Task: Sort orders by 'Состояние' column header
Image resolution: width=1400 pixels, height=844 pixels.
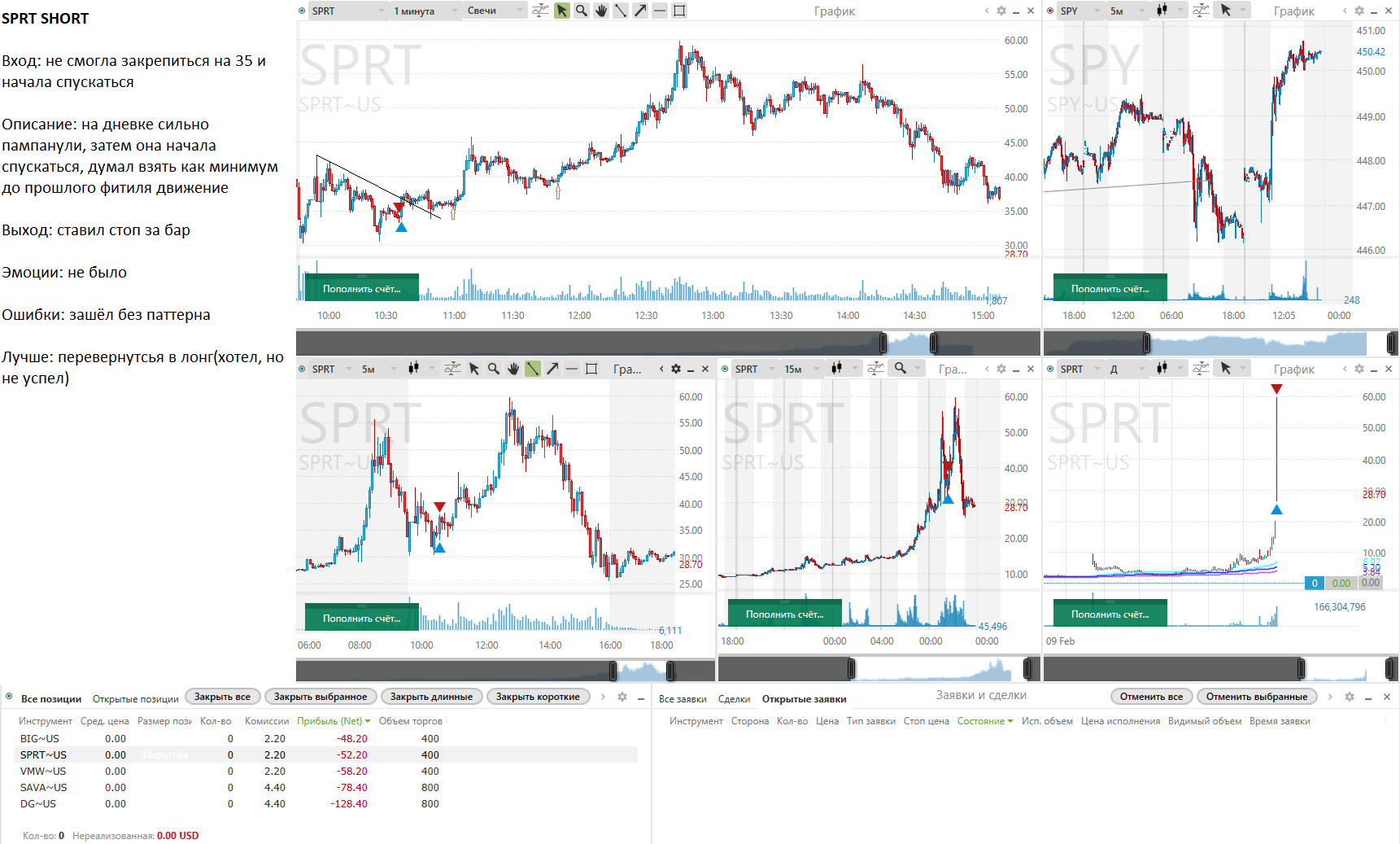Action: pos(985,721)
